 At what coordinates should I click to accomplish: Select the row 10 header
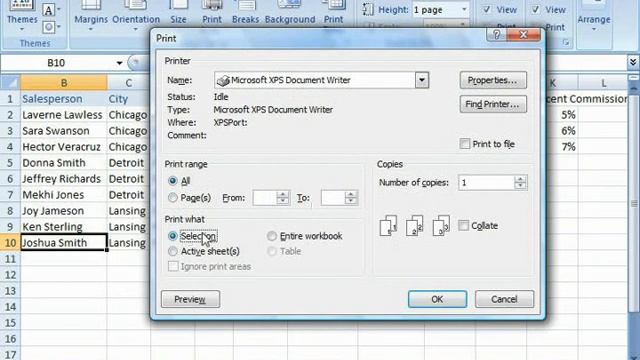10,243
